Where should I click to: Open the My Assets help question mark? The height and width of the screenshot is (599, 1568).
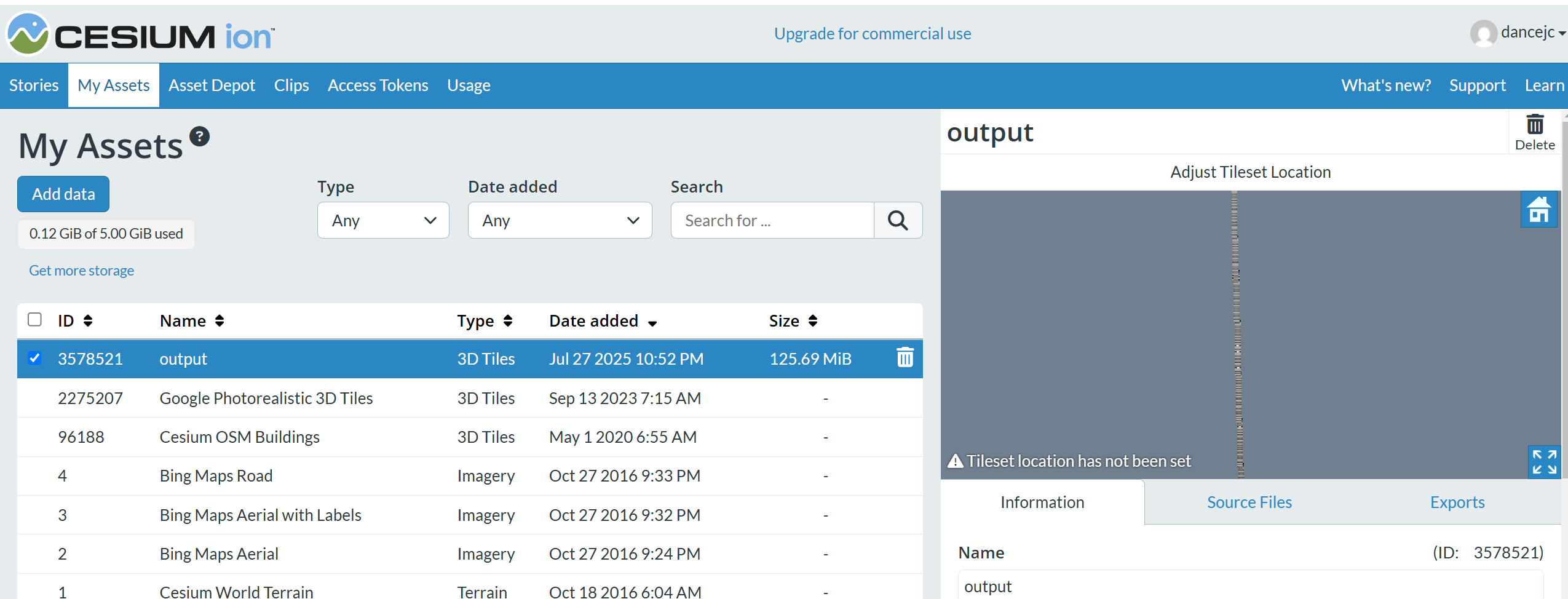coord(199,137)
